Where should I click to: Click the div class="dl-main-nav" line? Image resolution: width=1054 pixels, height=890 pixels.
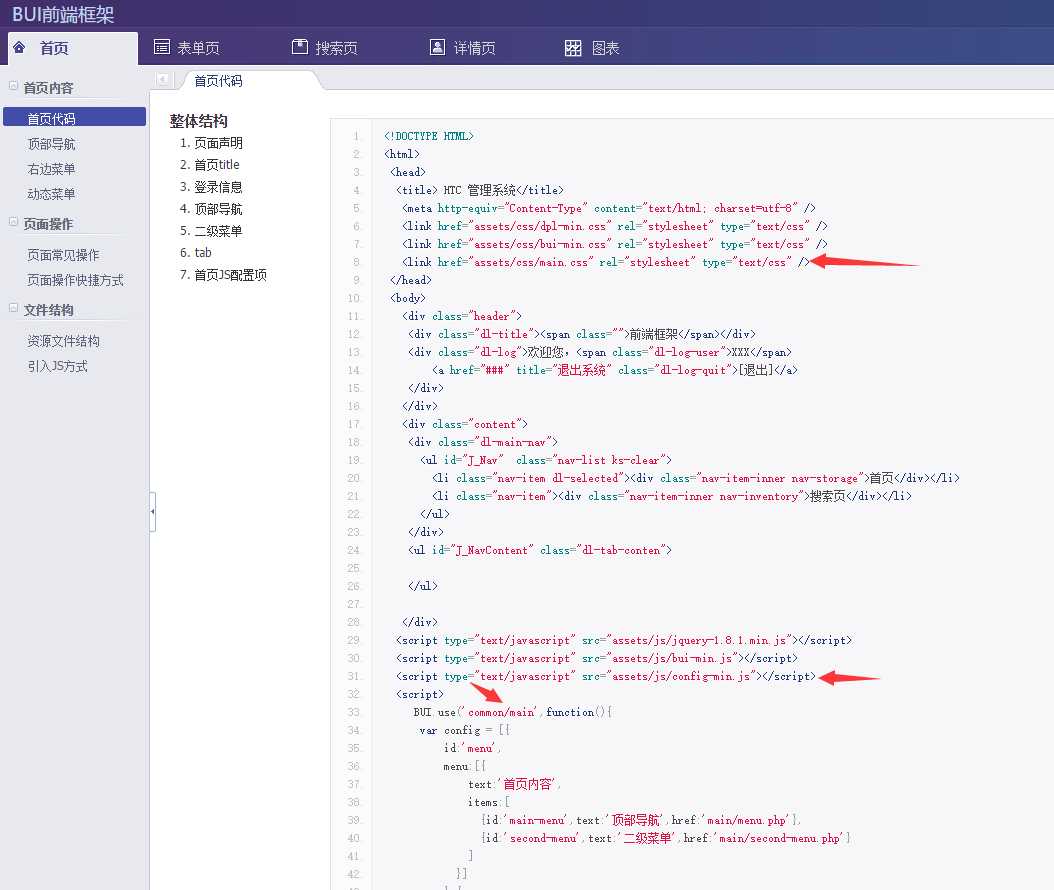(483, 442)
